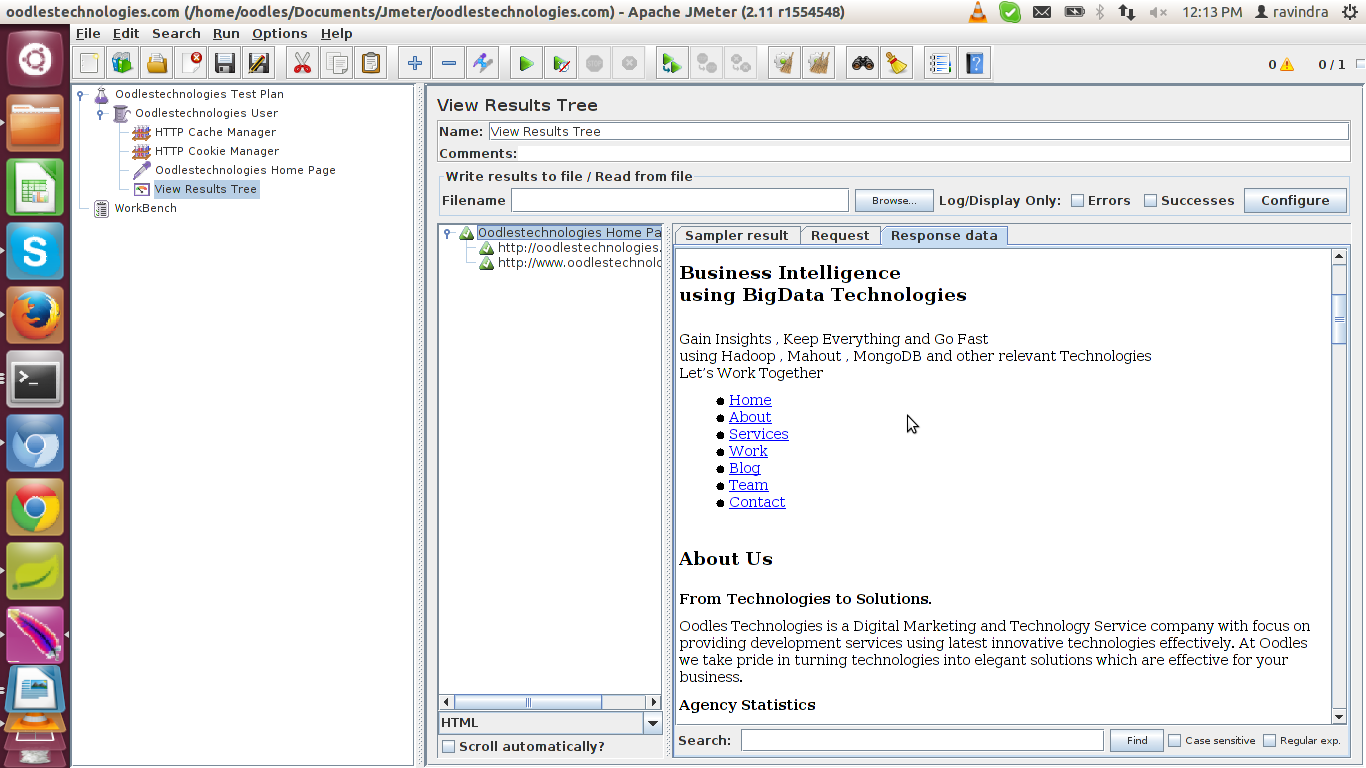This screenshot has height=768, width=1366.
Task: Enable the Case sensitive checkbox
Action: pos(1175,740)
